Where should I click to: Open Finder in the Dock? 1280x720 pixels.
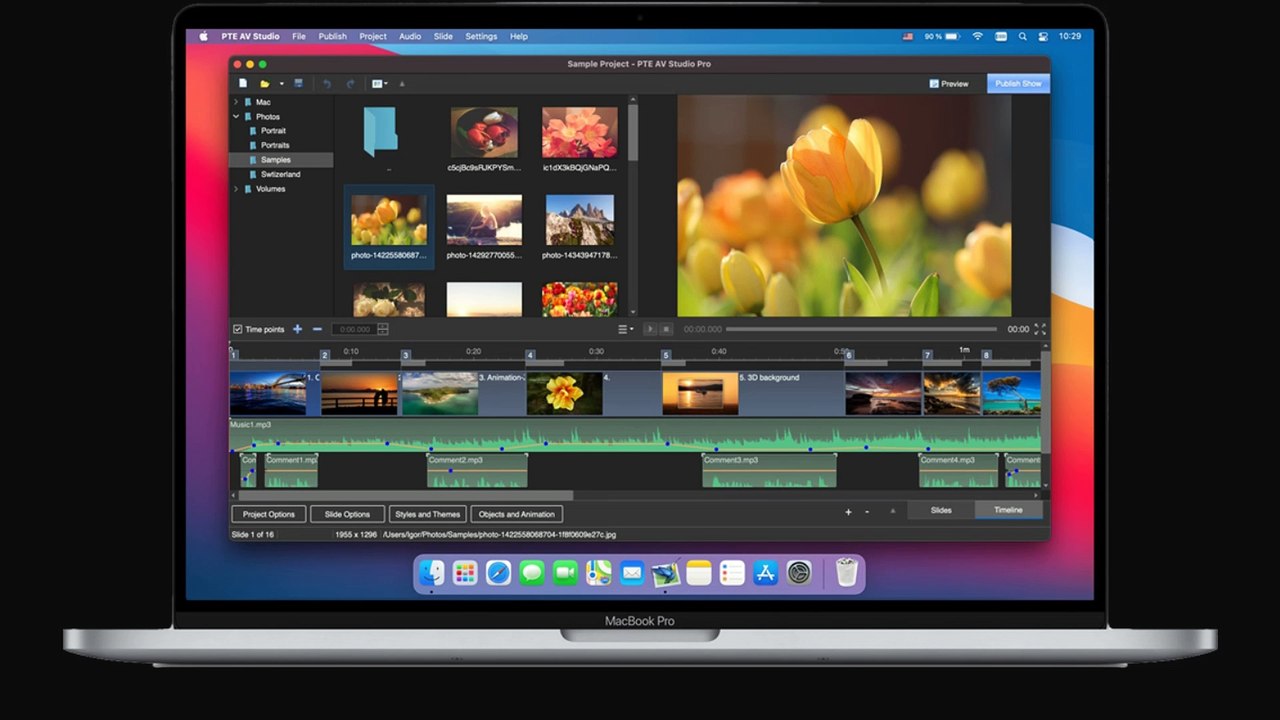click(432, 573)
